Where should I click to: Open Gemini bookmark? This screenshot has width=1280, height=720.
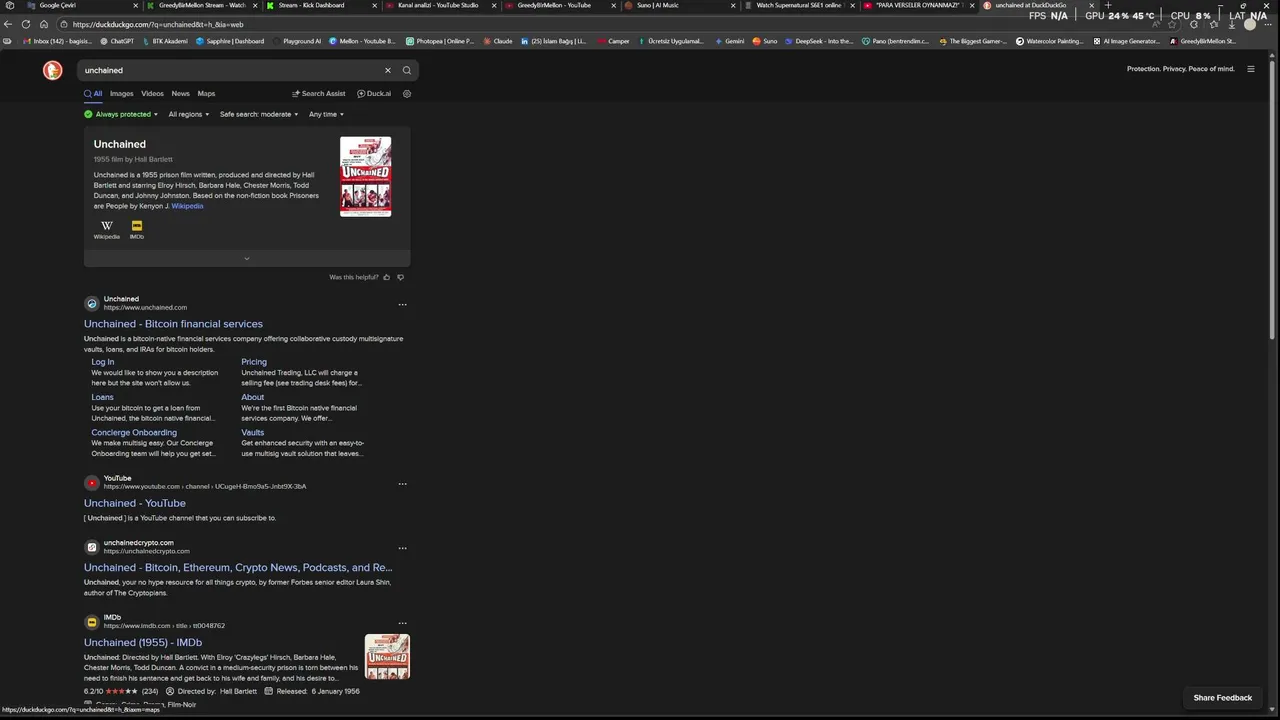pos(730,41)
